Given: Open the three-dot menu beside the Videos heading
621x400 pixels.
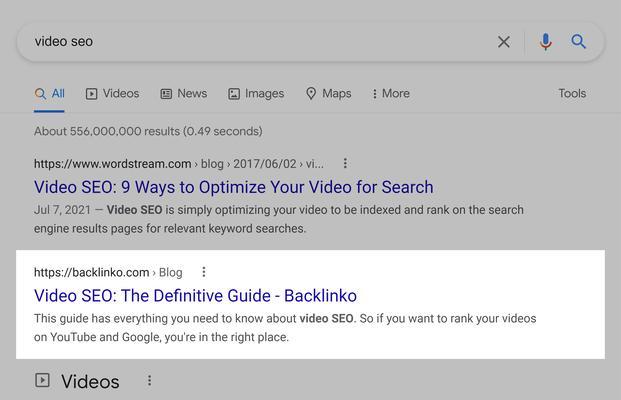Looking at the screenshot, I should tap(149, 381).
